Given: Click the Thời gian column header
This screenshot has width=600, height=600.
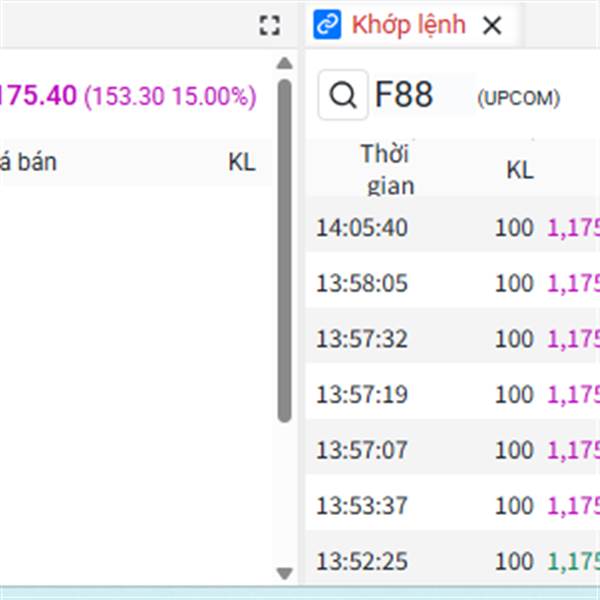Looking at the screenshot, I should pos(387,170).
